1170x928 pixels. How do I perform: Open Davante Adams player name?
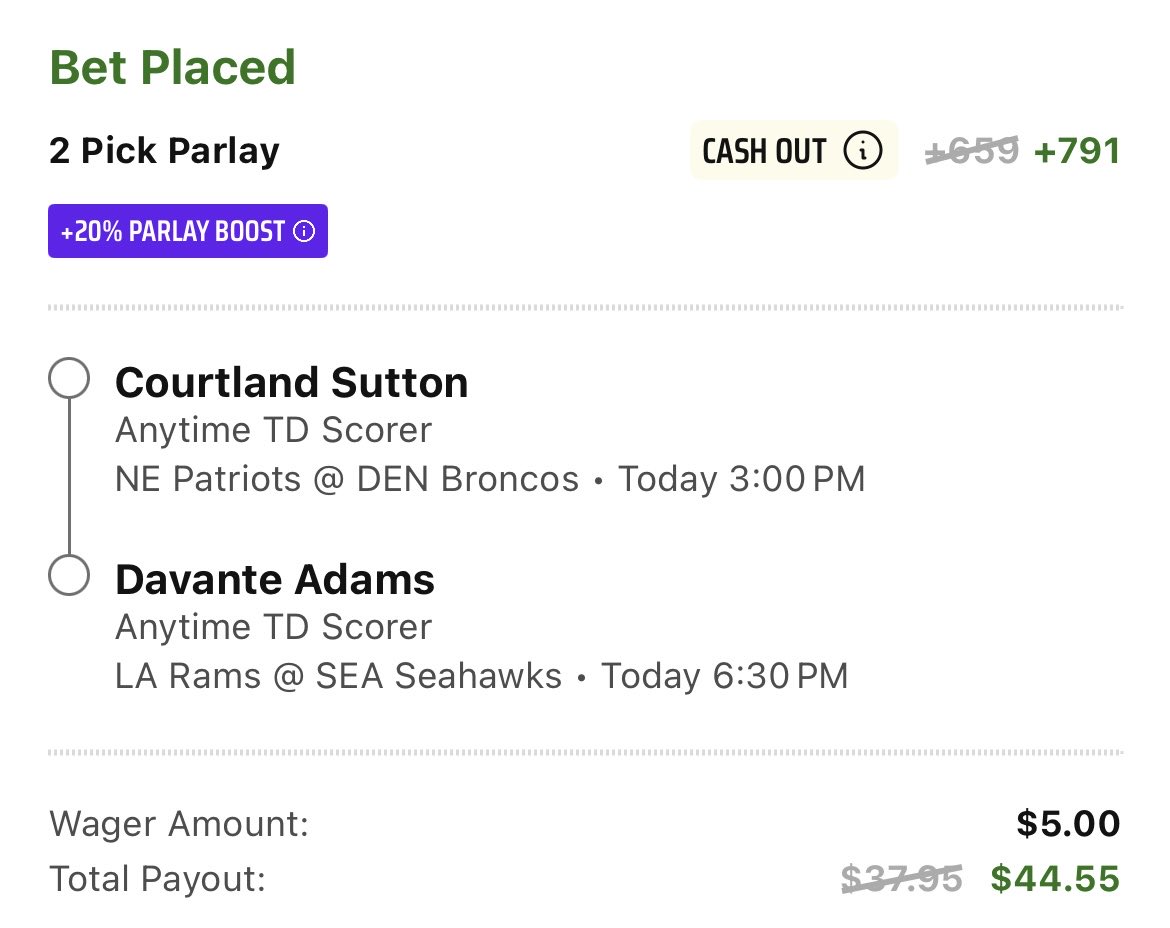[275, 580]
